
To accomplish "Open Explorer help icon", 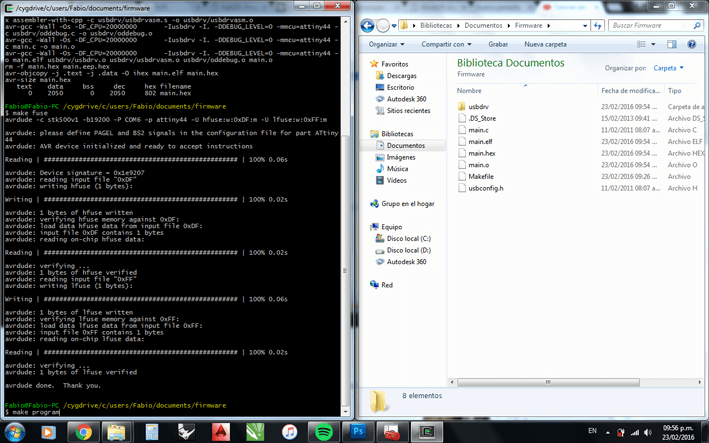I will click(x=691, y=44).
